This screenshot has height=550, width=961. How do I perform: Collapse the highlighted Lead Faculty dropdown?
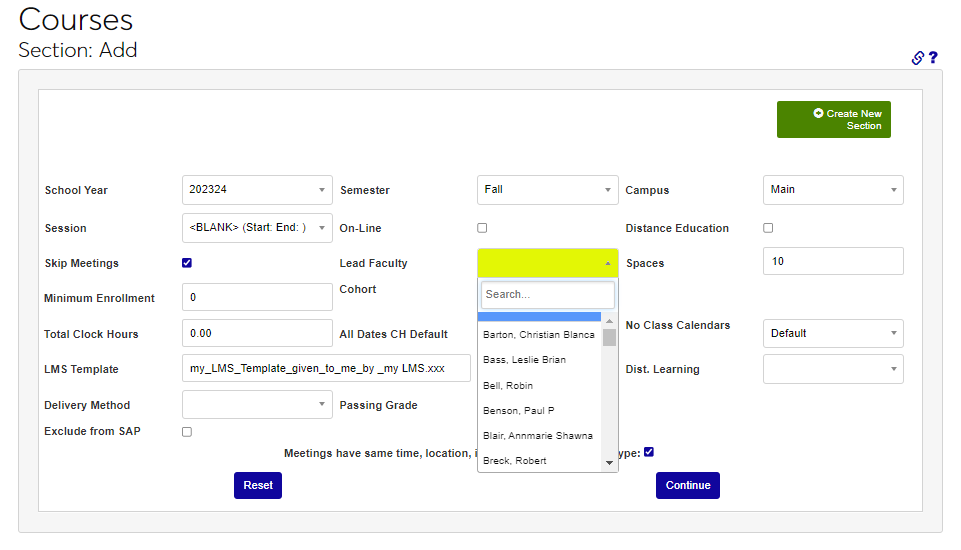tap(547, 263)
